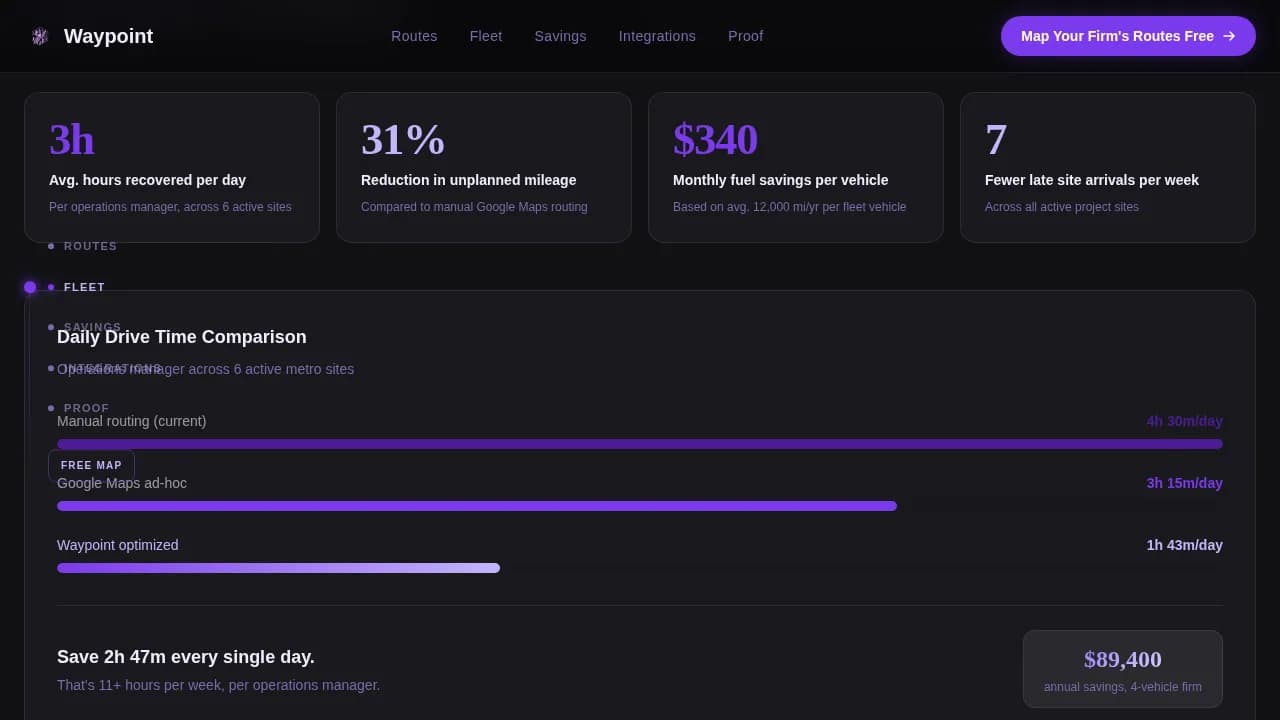Click the arrow icon inside the CTA button
This screenshot has width=1280, height=720.
coord(1230,36)
